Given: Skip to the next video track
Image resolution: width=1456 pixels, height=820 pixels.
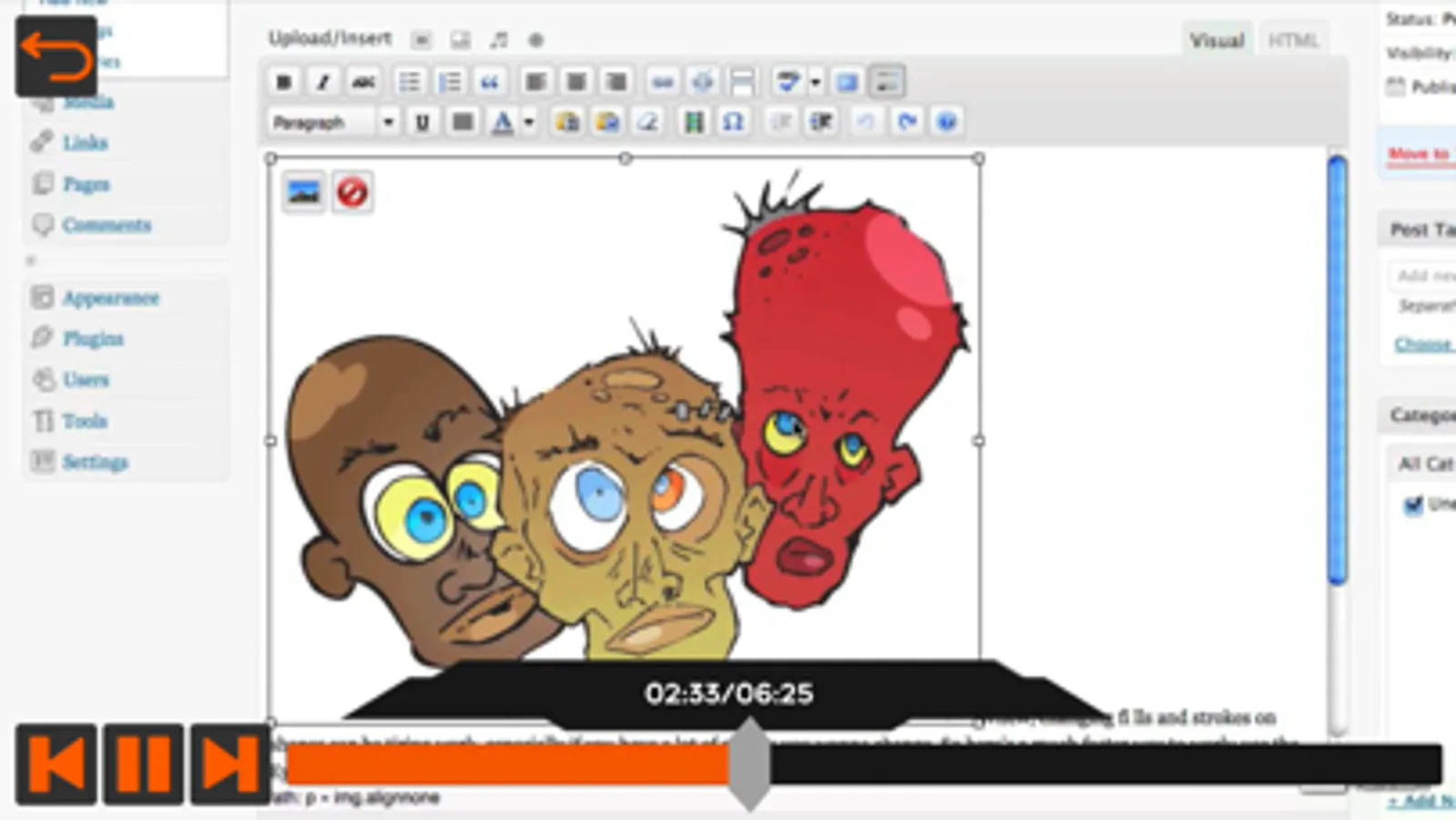Looking at the screenshot, I should click(x=229, y=764).
